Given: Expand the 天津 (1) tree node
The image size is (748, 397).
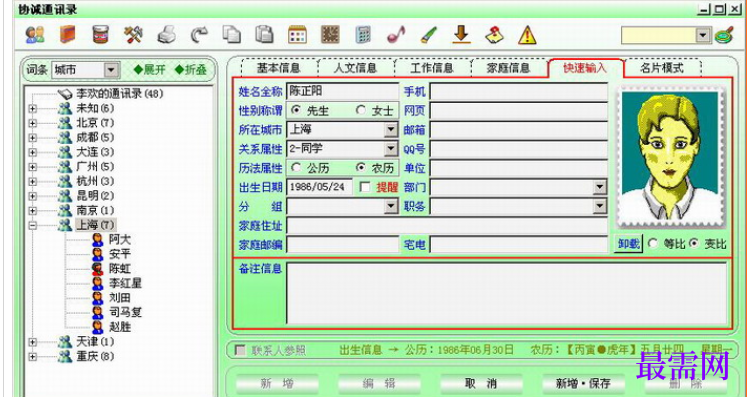Looking at the screenshot, I should tap(32, 342).
